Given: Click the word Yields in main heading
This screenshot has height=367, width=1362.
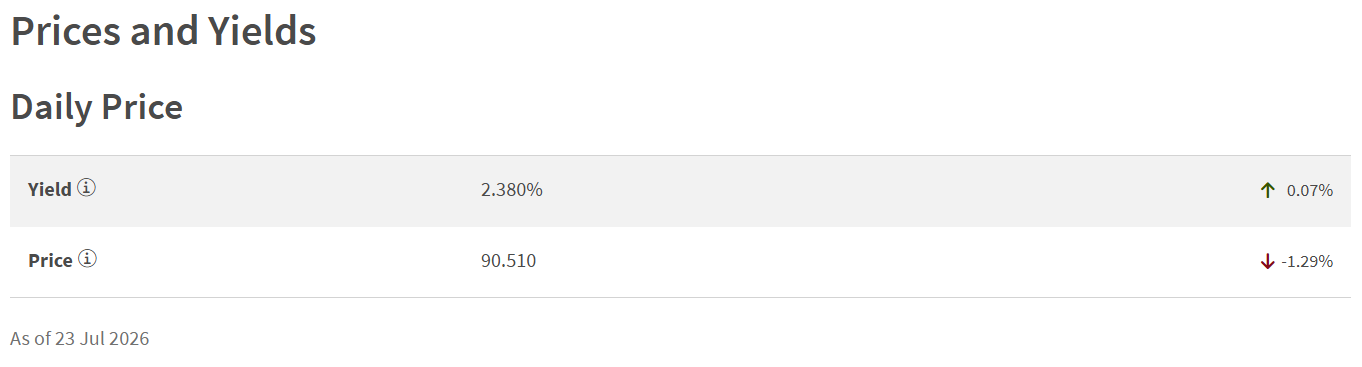Looking at the screenshot, I should [x=262, y=31].
